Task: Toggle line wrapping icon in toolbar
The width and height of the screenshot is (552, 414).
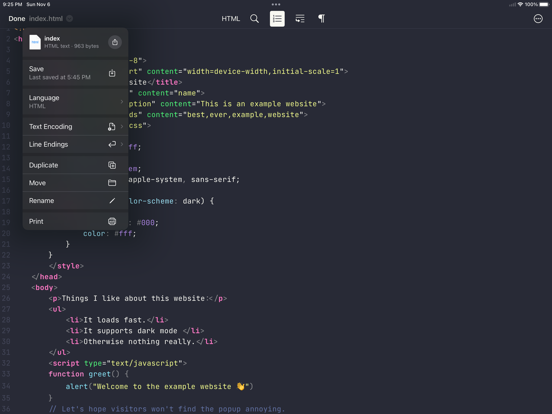Action: click(300, 19)
